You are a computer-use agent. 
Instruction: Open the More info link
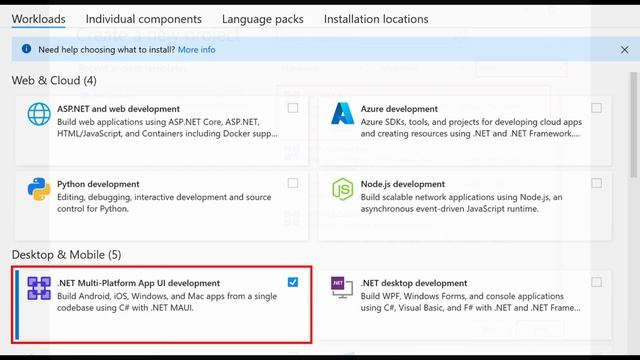point(196,50)
